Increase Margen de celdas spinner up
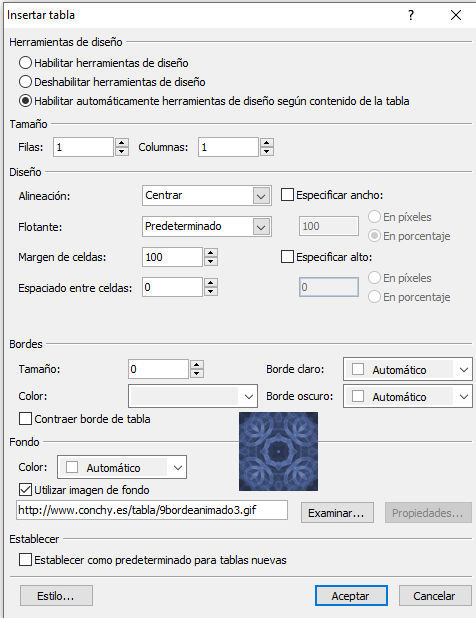Viewport: 476px width, 618px height. click(x=211, y=253)
